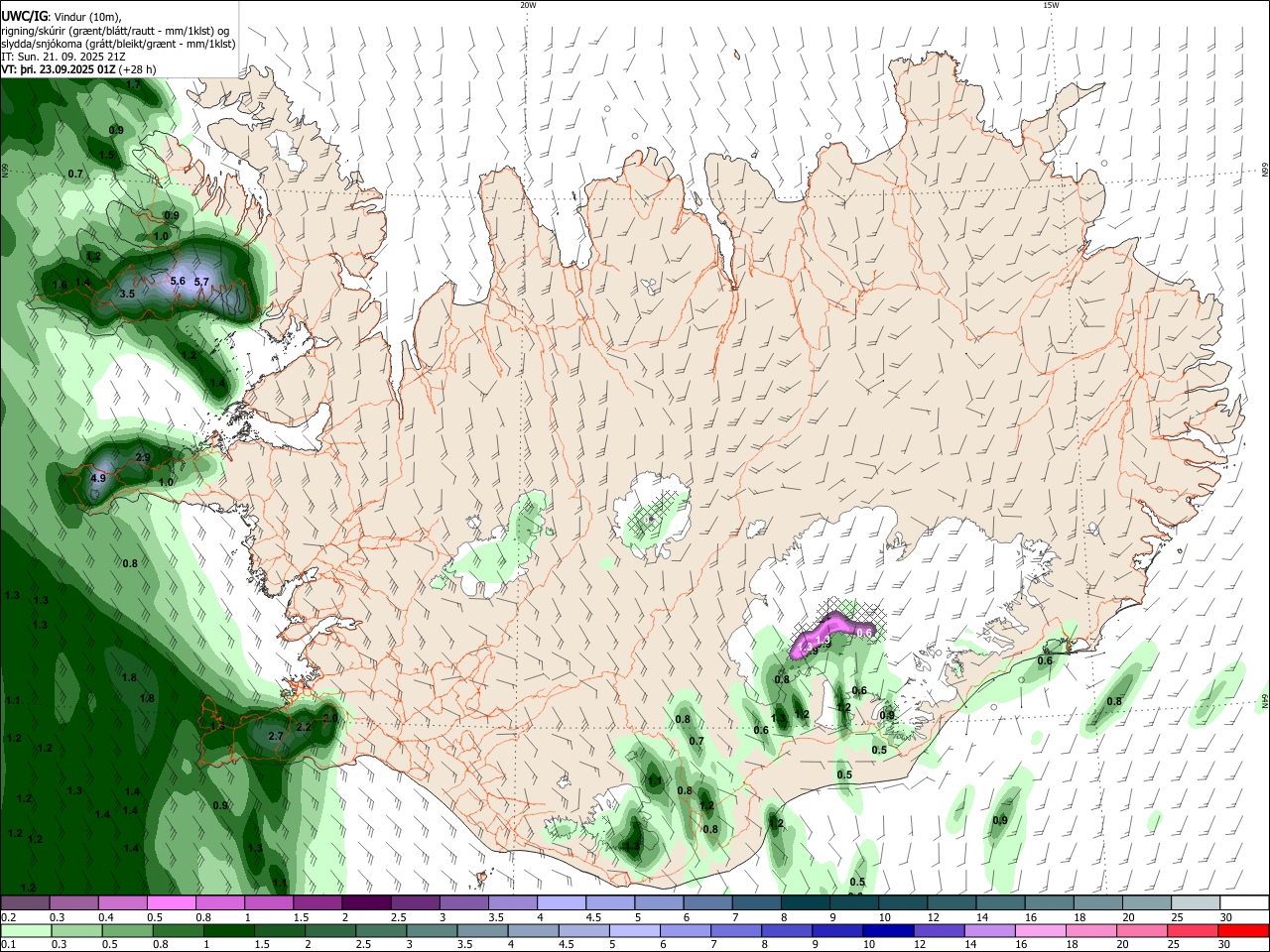Select the IT: Sun. 21. 09. 2025 21Z line
Image resolution: width=1270 pixels, height=952 pixels.
point(63,57)
